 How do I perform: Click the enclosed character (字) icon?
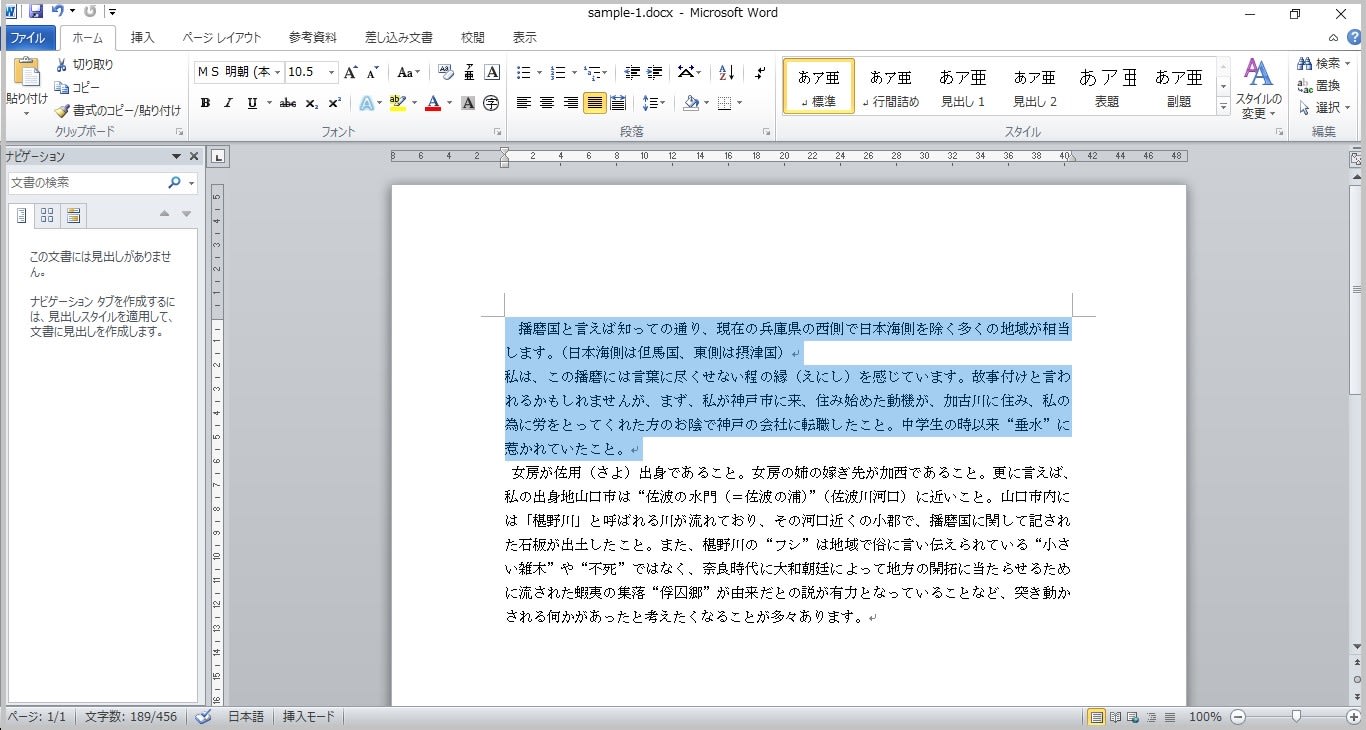point(492,103)
